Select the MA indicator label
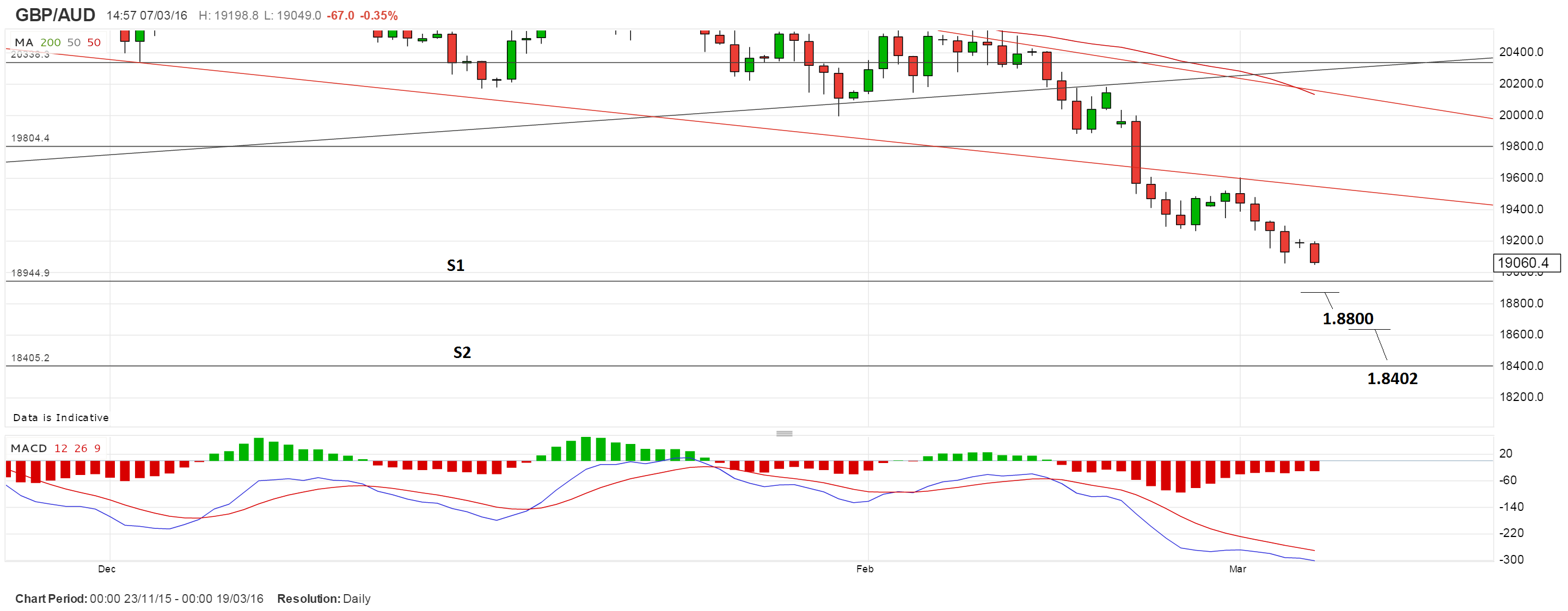 [x=24, y=42]
